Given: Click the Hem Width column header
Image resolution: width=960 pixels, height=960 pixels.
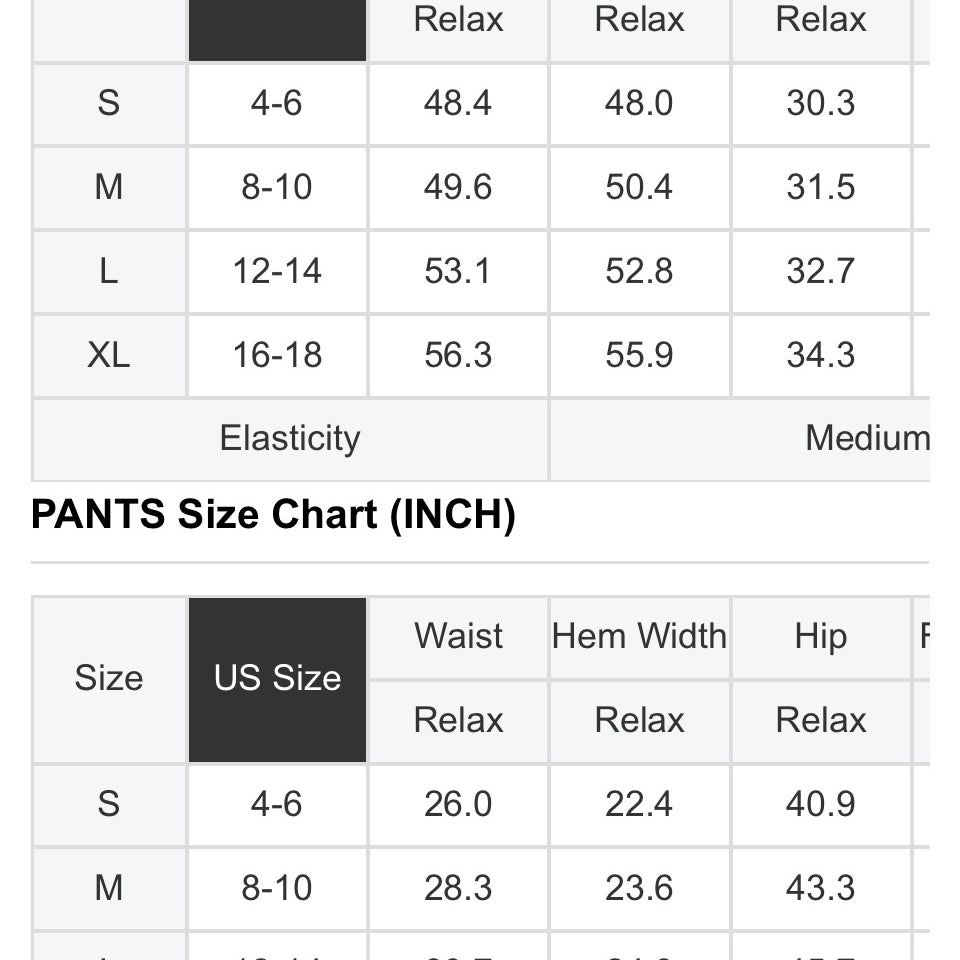Looking at the screenshot, I should 639,637.
